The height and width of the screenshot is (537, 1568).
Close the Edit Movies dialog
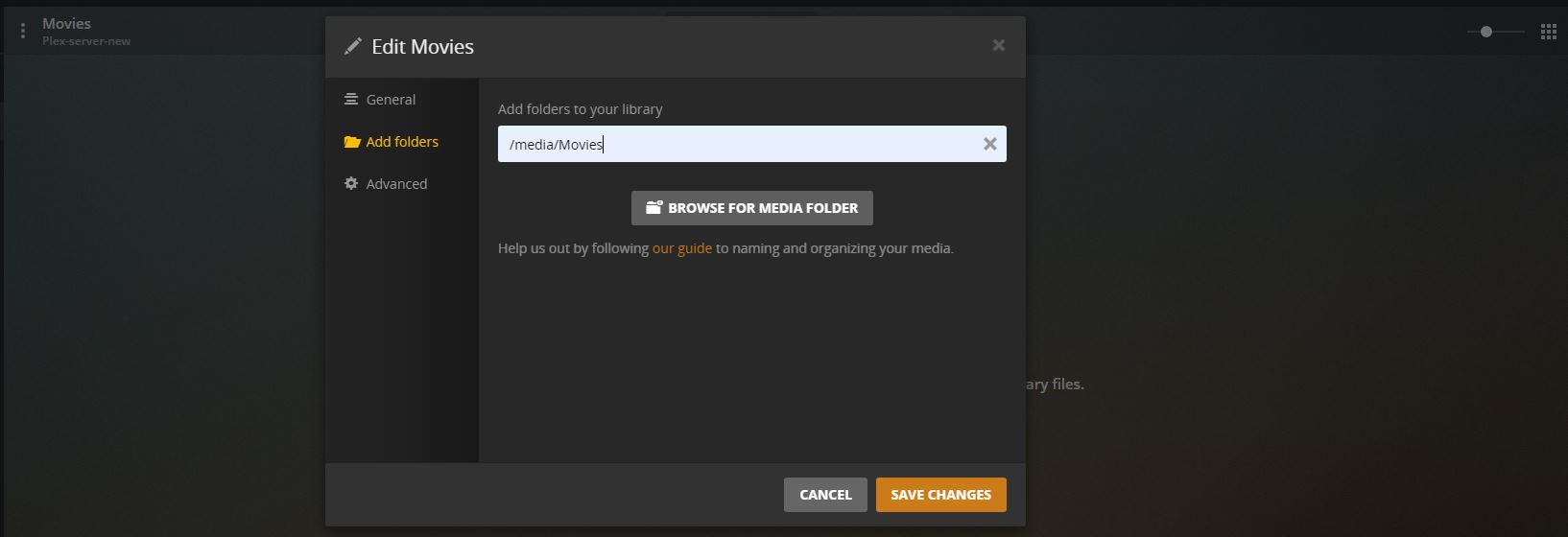tap(998, 45)
